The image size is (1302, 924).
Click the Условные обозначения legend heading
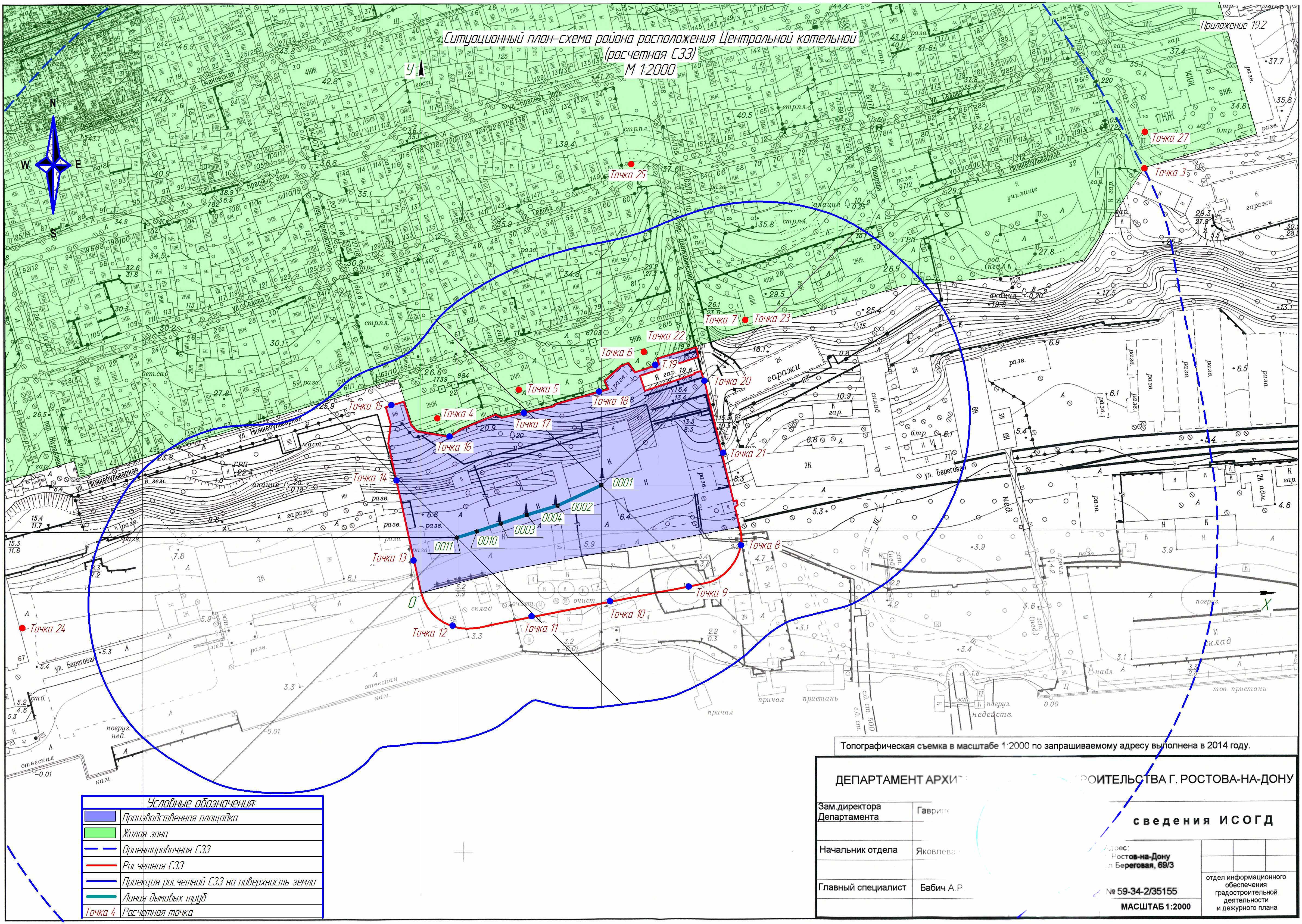pyautogui.click(x=201, y=803)
